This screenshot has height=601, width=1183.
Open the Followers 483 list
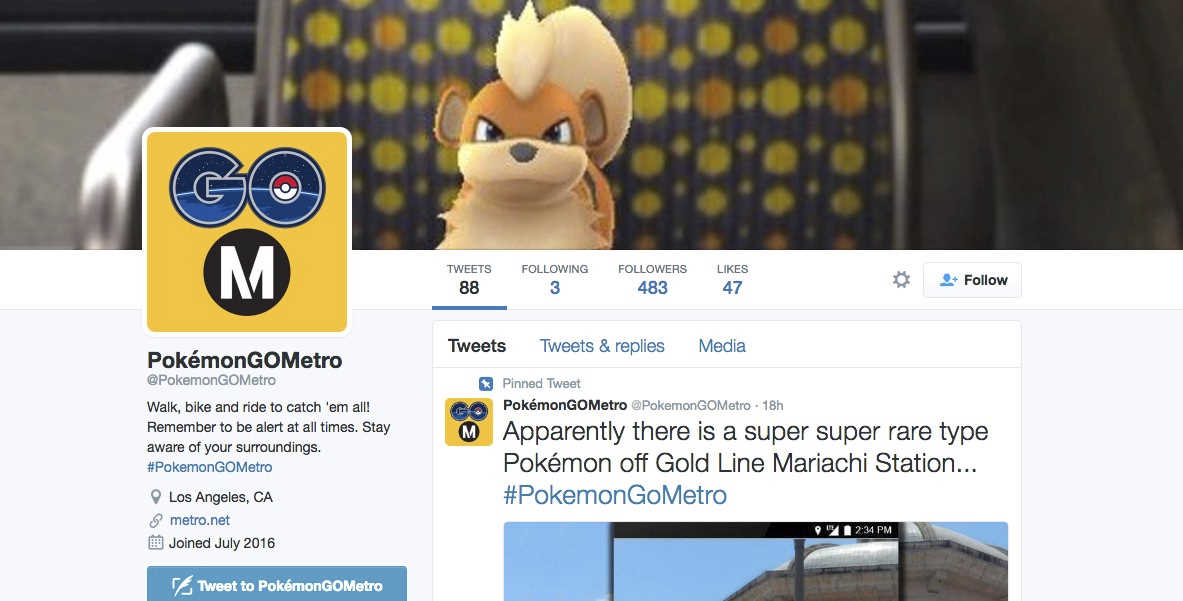click(x=652, y=279)
